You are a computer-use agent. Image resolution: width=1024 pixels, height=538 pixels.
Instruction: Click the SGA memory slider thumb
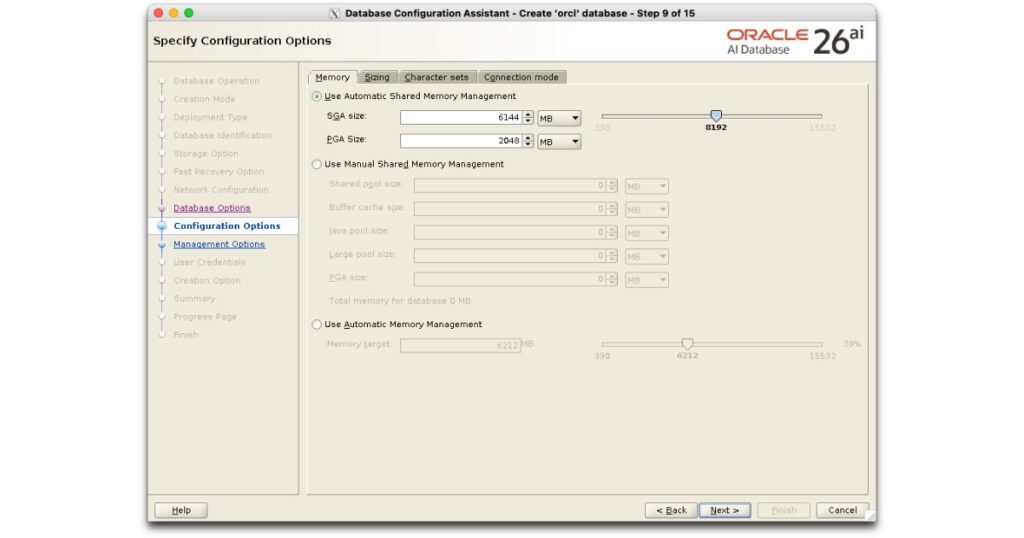click(716, 116)
